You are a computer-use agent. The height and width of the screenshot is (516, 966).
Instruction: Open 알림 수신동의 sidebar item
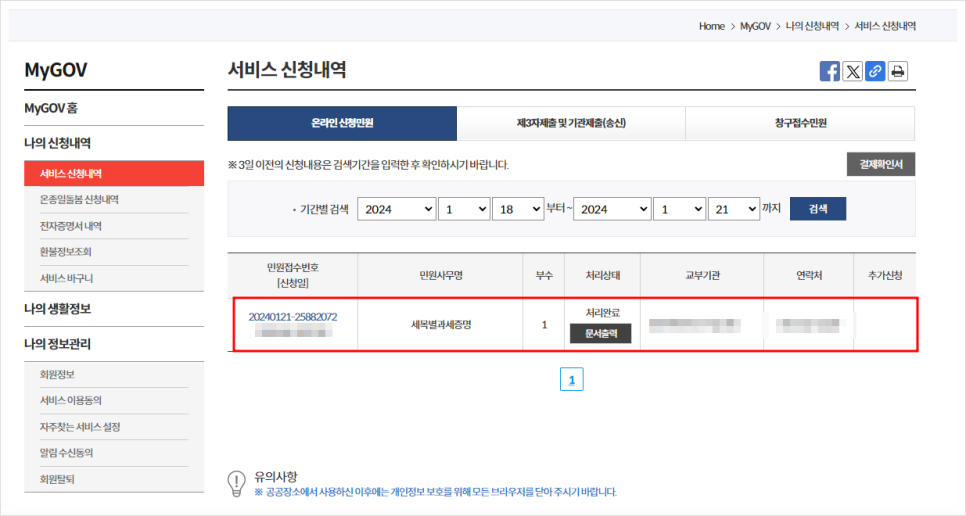pyautogui.click(x=67, y=453)
